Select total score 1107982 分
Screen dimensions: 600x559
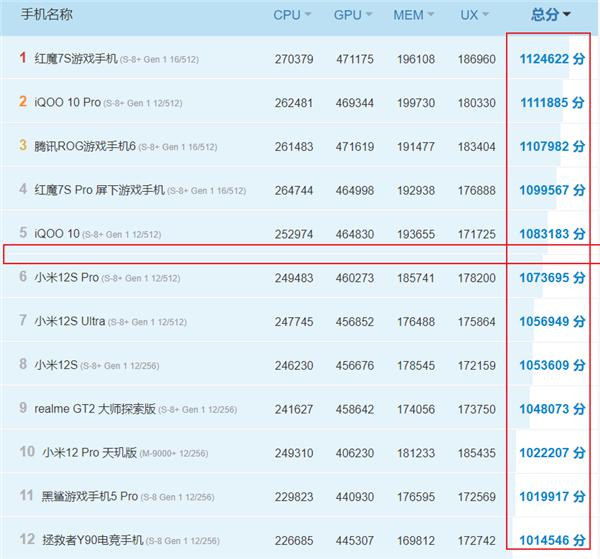(552, 146)
